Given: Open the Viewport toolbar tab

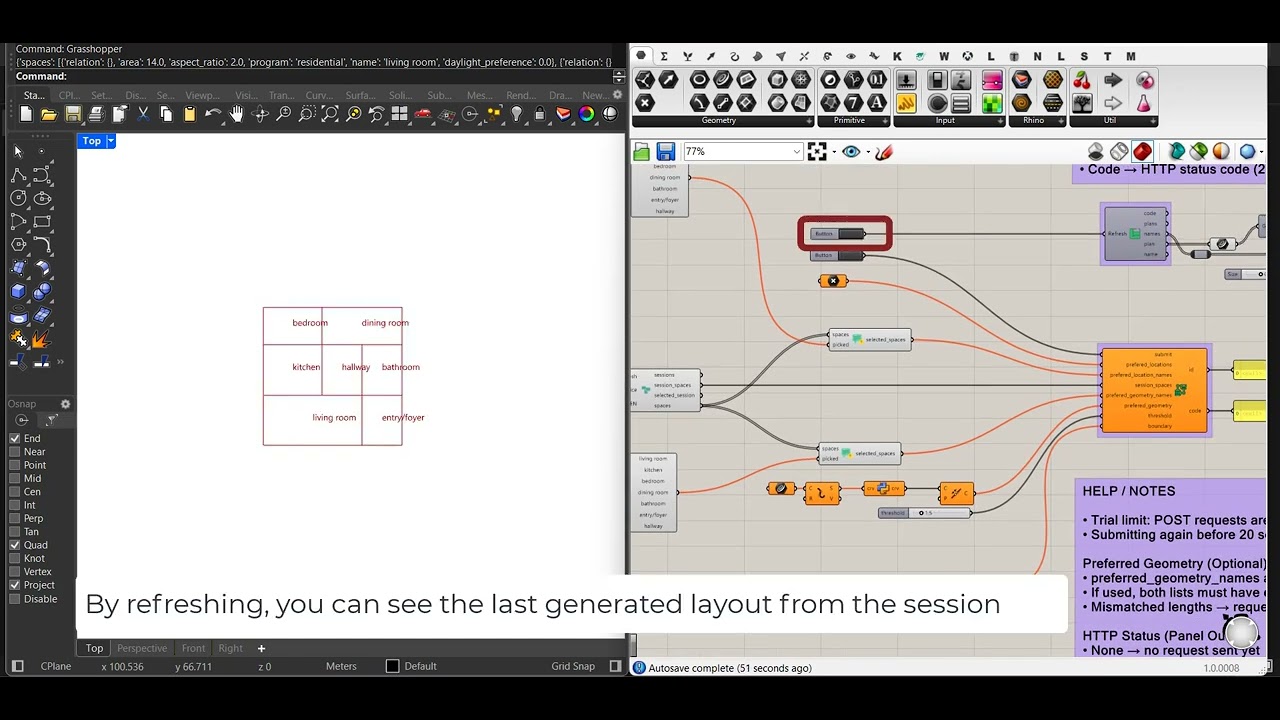Looking at the screenshot, I should [x=203, y=96].
